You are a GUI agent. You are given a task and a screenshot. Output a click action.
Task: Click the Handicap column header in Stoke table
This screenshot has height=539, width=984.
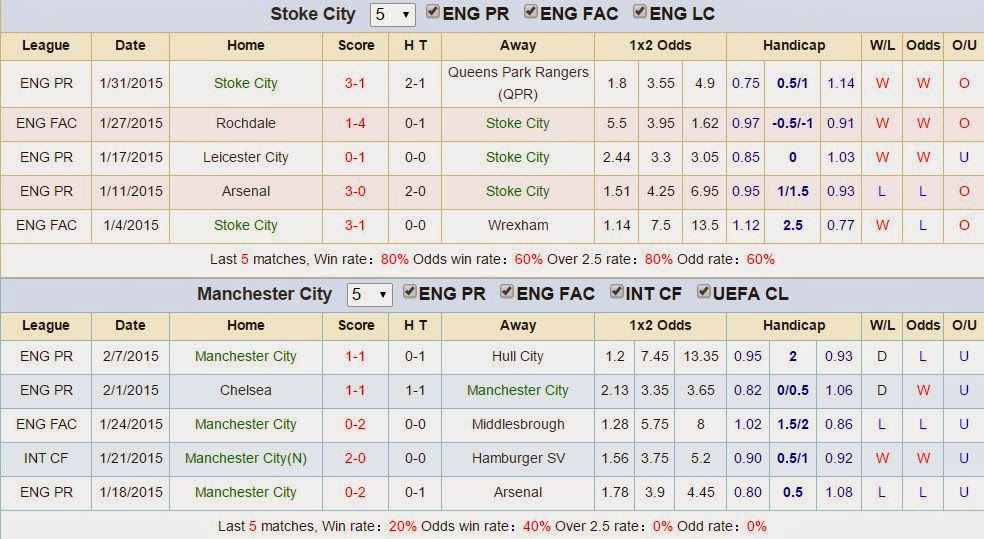point(794,46)
